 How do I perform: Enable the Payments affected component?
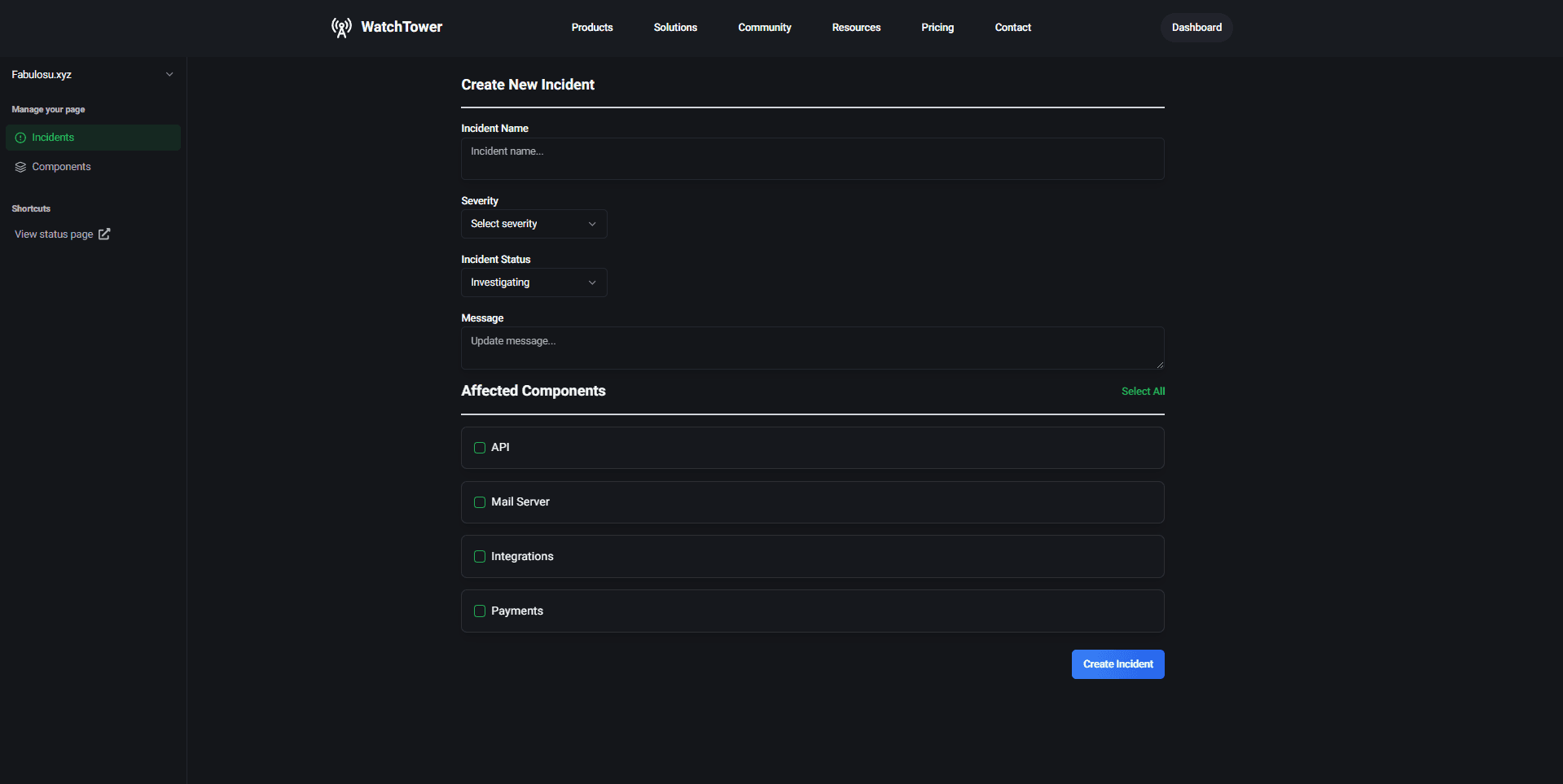point(480,611)
